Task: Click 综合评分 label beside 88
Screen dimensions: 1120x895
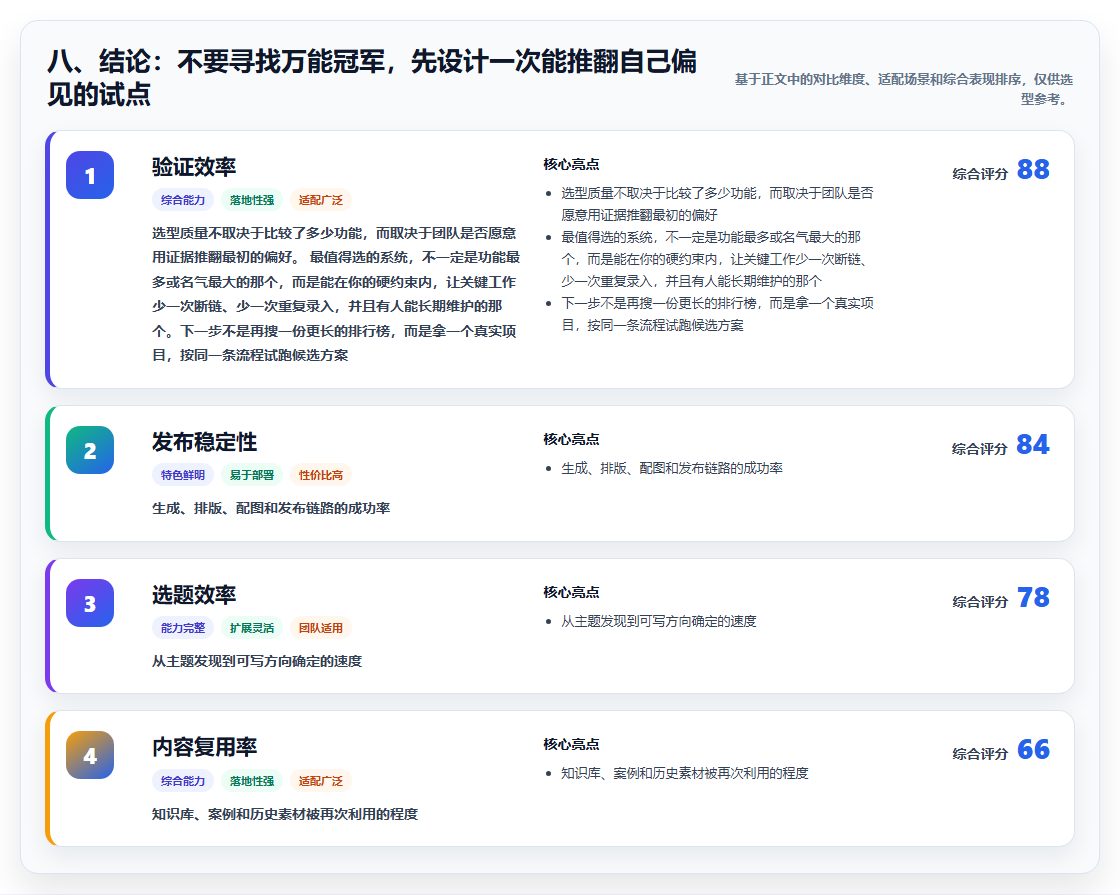Action: click(x=980, y=174)
